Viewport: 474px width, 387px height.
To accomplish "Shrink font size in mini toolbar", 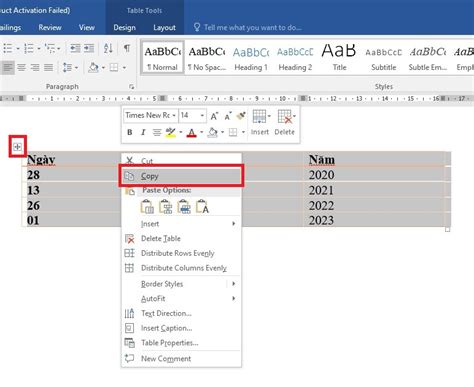I will coord(228,116).
